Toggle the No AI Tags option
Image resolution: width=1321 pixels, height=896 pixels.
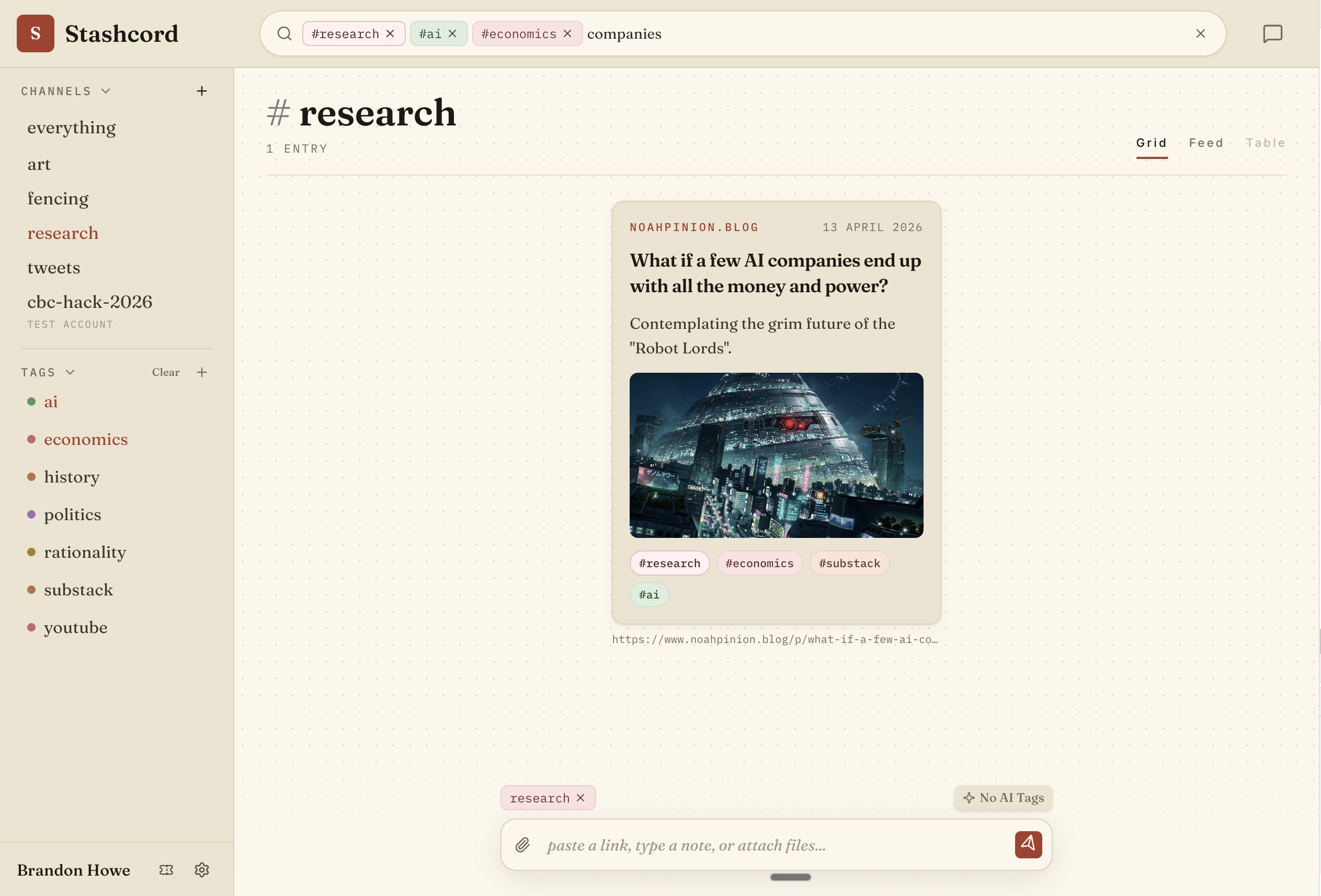(x=1003, y=798)
